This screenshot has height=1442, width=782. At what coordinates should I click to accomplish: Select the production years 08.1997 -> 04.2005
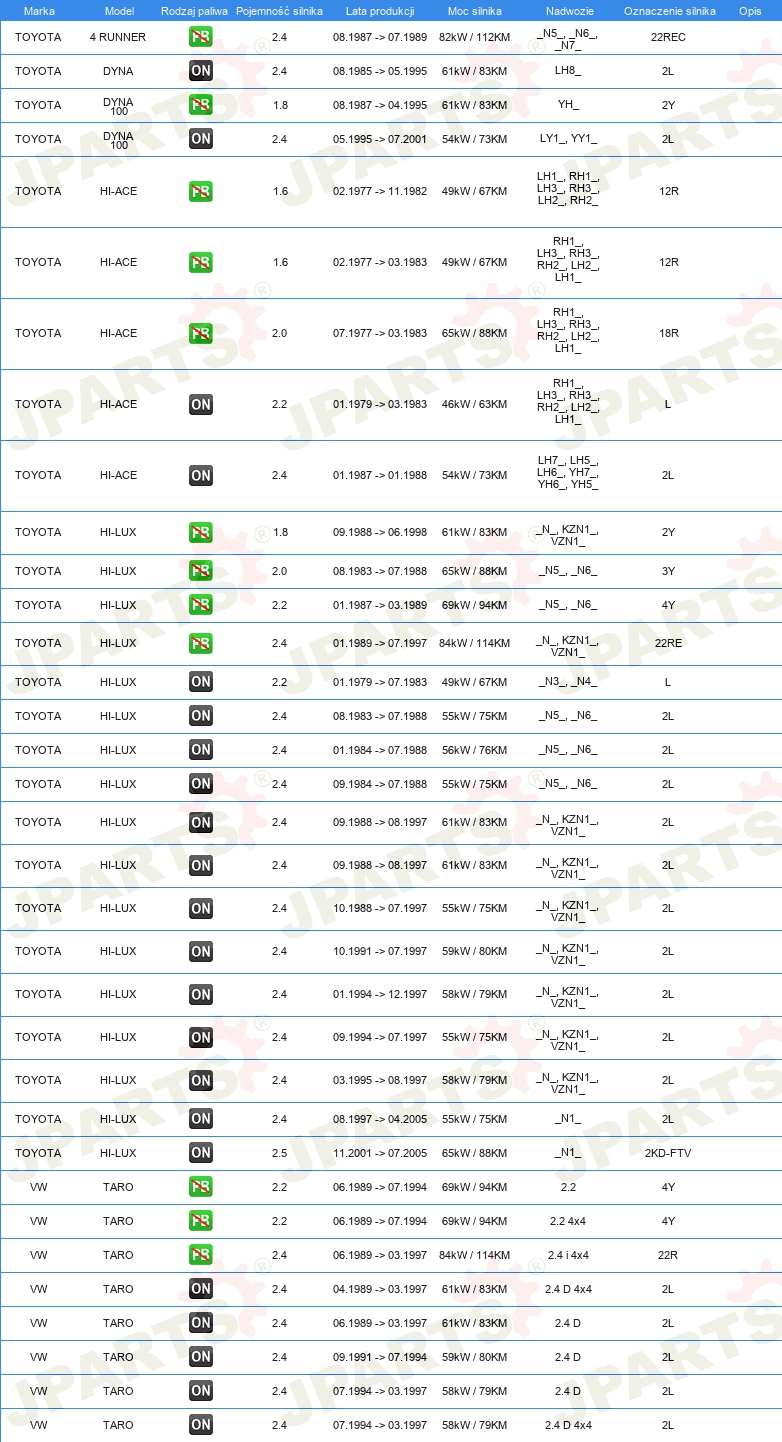pos(380,1119)
